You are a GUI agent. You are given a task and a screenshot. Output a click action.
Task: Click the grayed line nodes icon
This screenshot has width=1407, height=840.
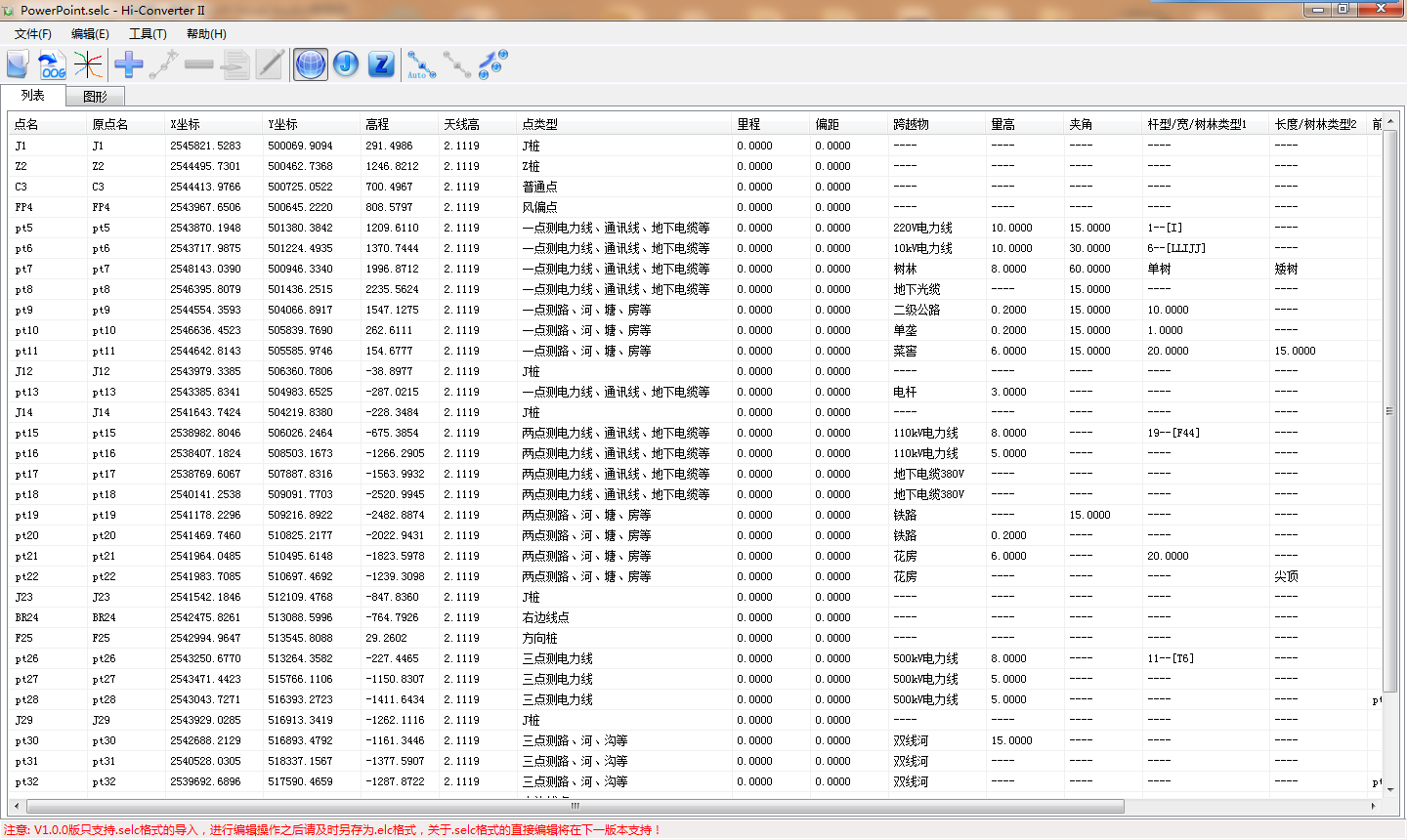coord(456,65)
